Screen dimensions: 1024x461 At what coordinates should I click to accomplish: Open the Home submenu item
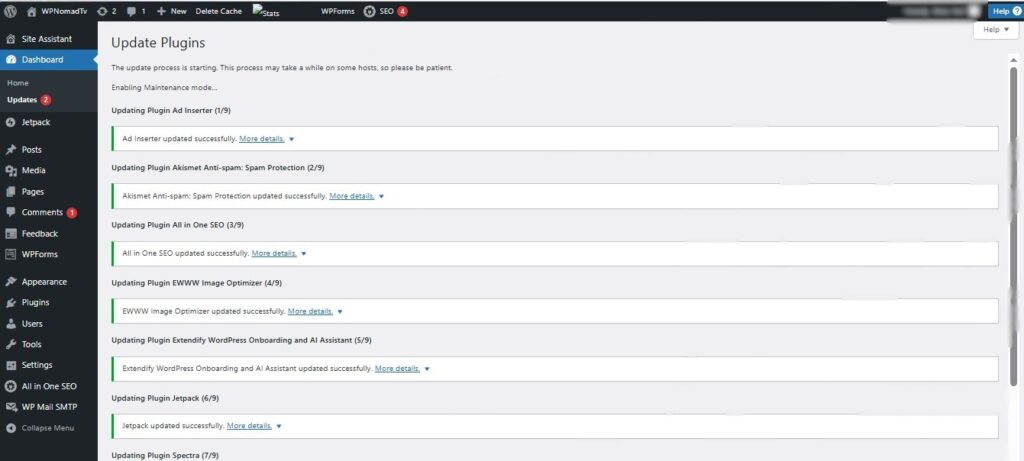[18, 83]
